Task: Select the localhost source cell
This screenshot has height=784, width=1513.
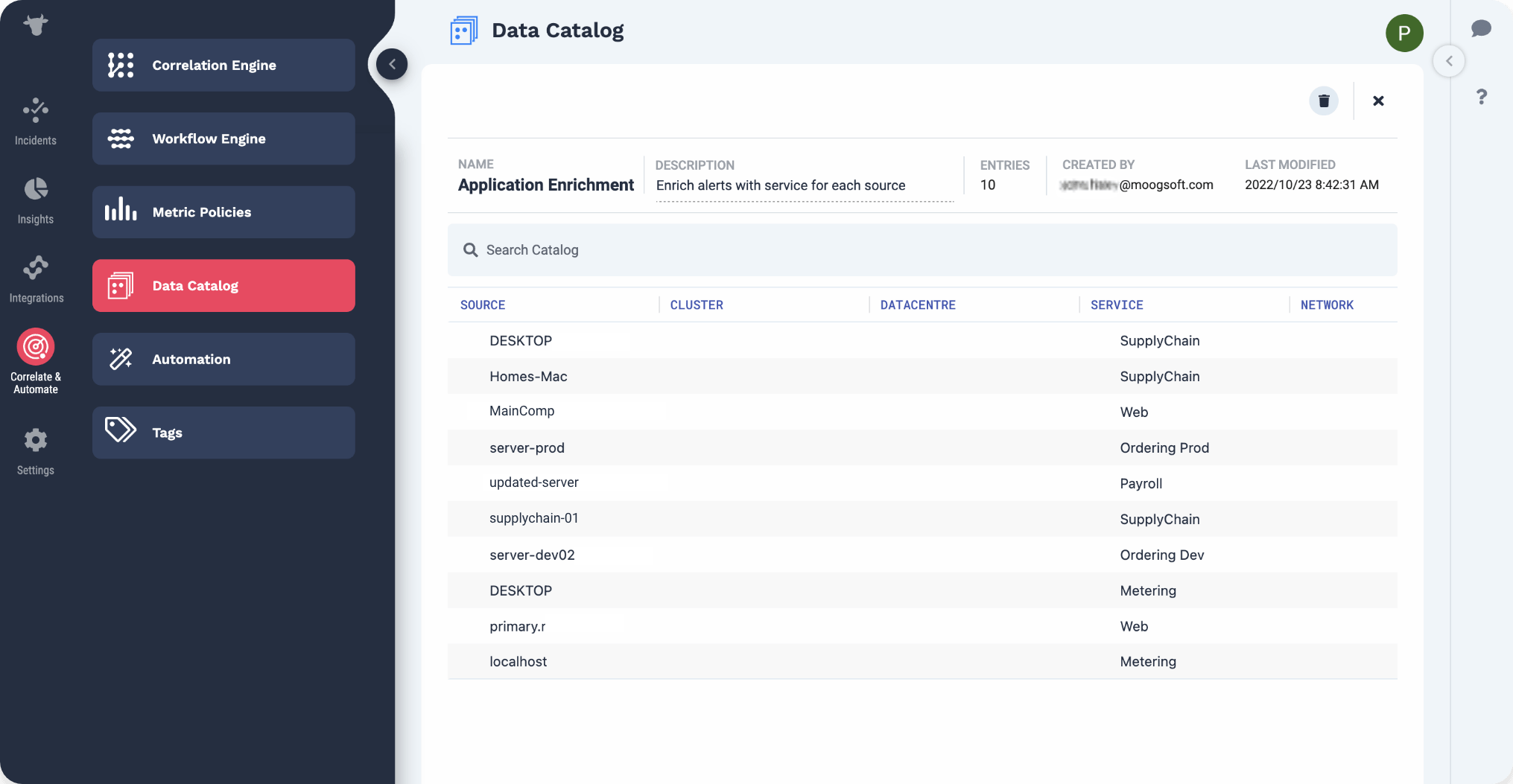Action: pyautogui.click(x=518, y=662)
